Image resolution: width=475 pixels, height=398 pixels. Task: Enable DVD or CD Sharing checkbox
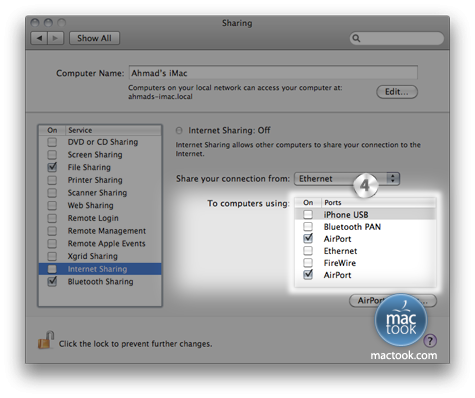tap(52, 142)
